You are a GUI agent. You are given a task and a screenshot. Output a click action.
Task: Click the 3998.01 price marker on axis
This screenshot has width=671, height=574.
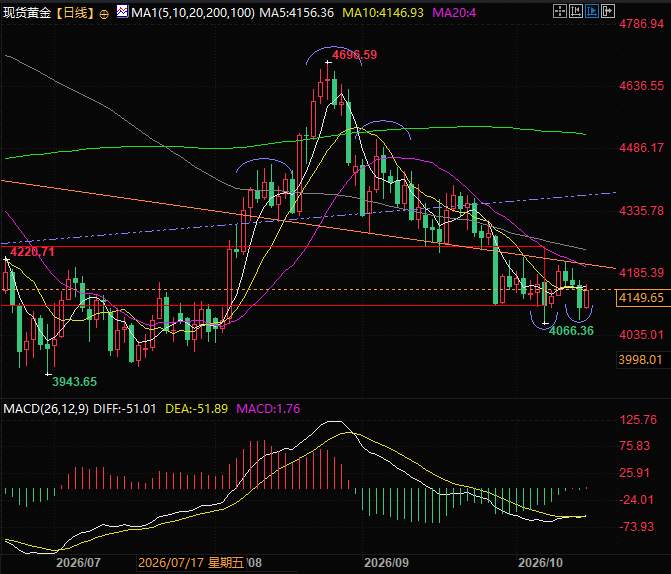[641, 360]
